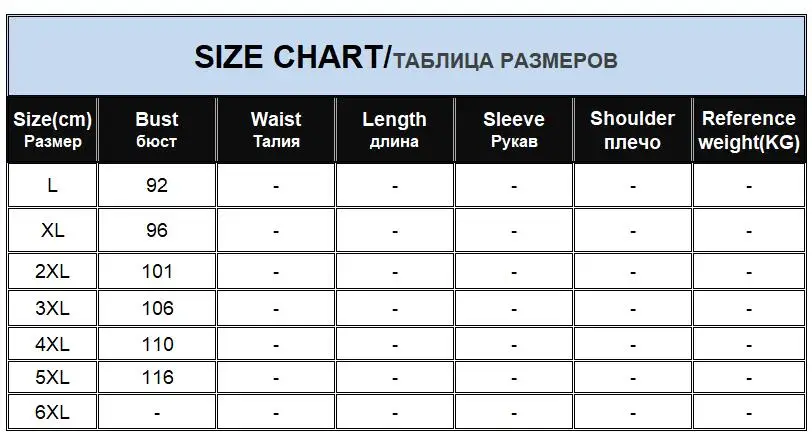Screen dimensions: 812x438
Task: Select the Shoulder column header
Action: tap(633, 129)
